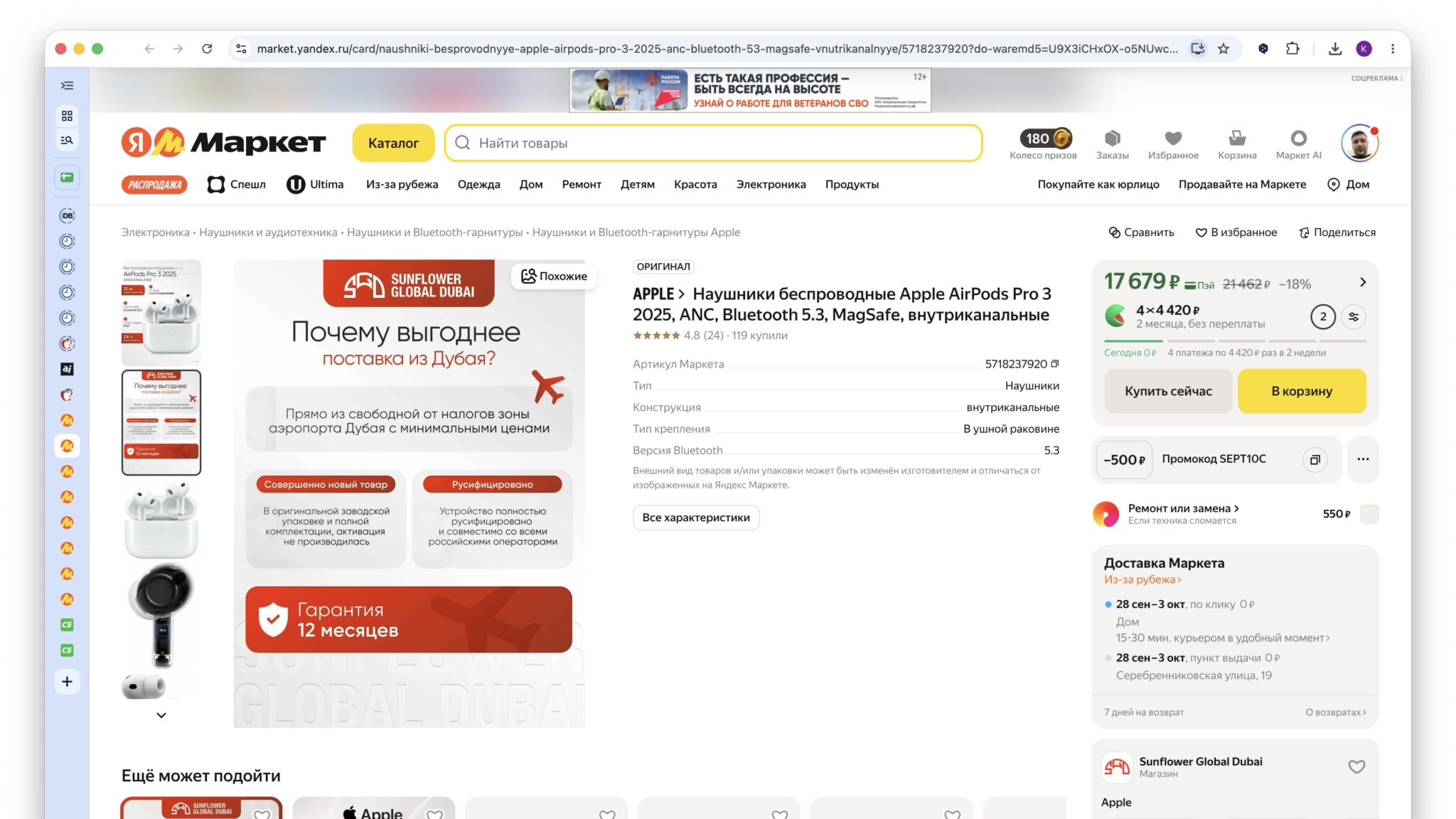Open the Корзина cart in the header

[x=1237, y=144]
